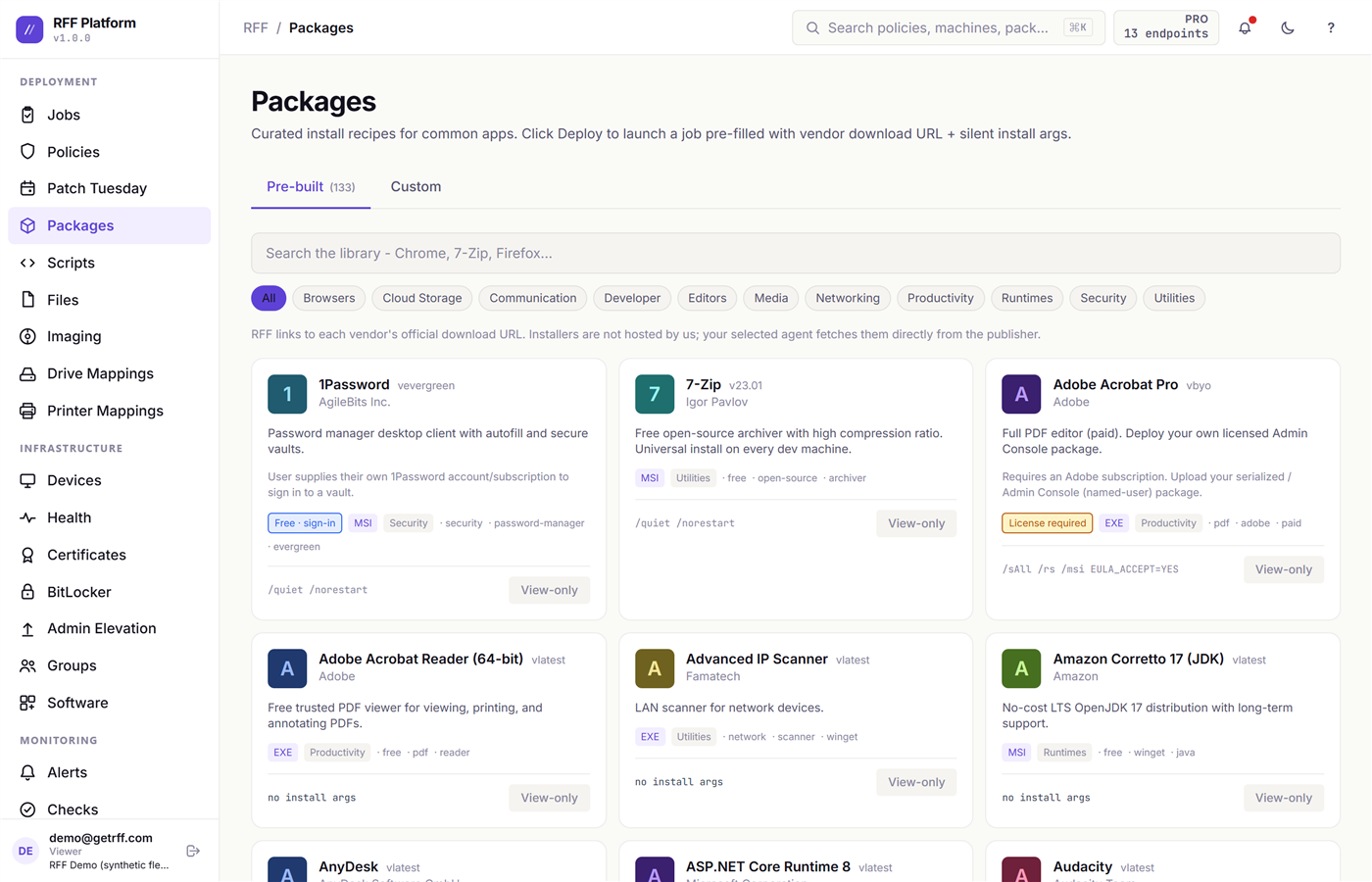The height and width of the screenshot is (882, 1372).
Task: Click the library search field
Action: pos(796,253)
